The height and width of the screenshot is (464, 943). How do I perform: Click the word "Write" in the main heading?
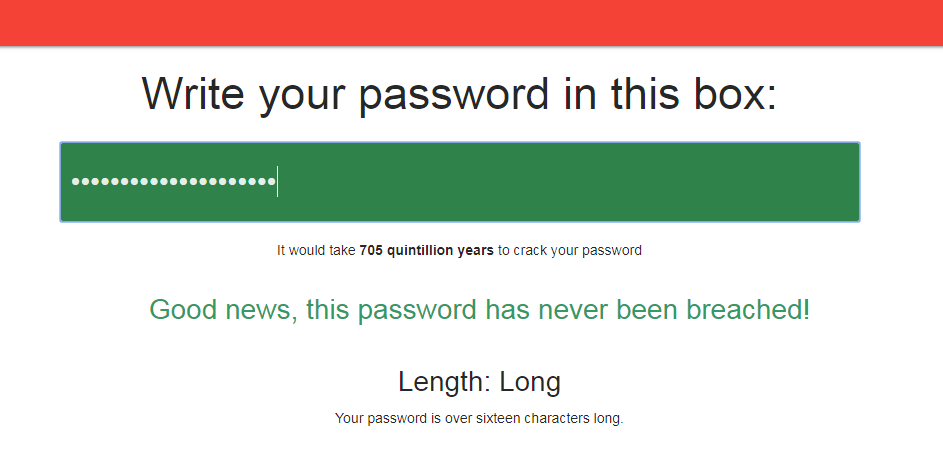(193, 94)
